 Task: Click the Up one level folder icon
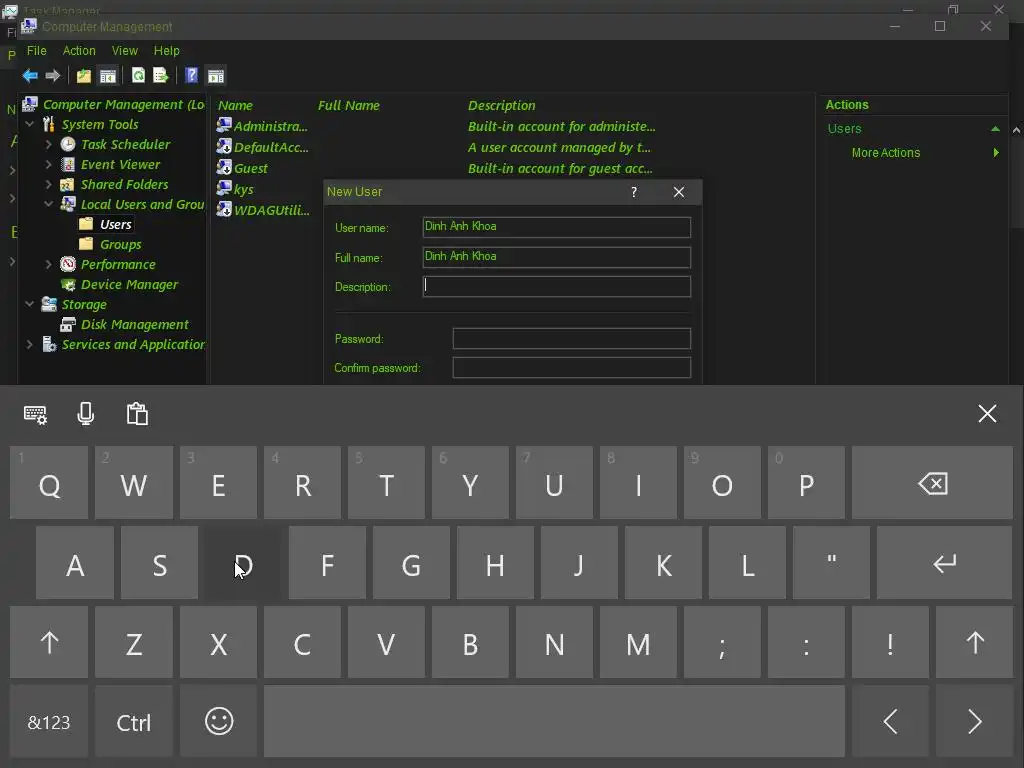pyautogui.click(x=84, y=76)
